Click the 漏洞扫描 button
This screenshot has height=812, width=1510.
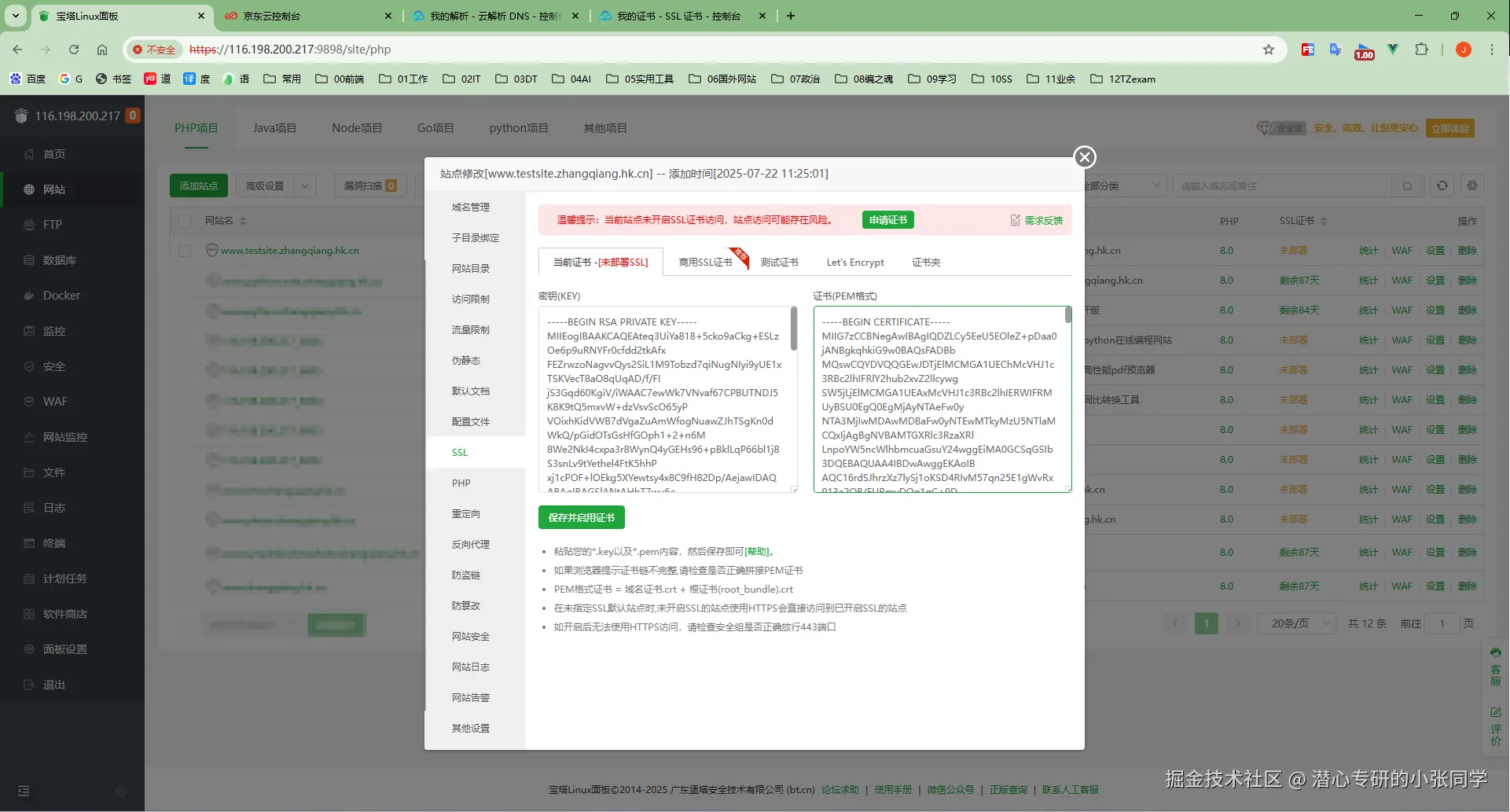370,186
